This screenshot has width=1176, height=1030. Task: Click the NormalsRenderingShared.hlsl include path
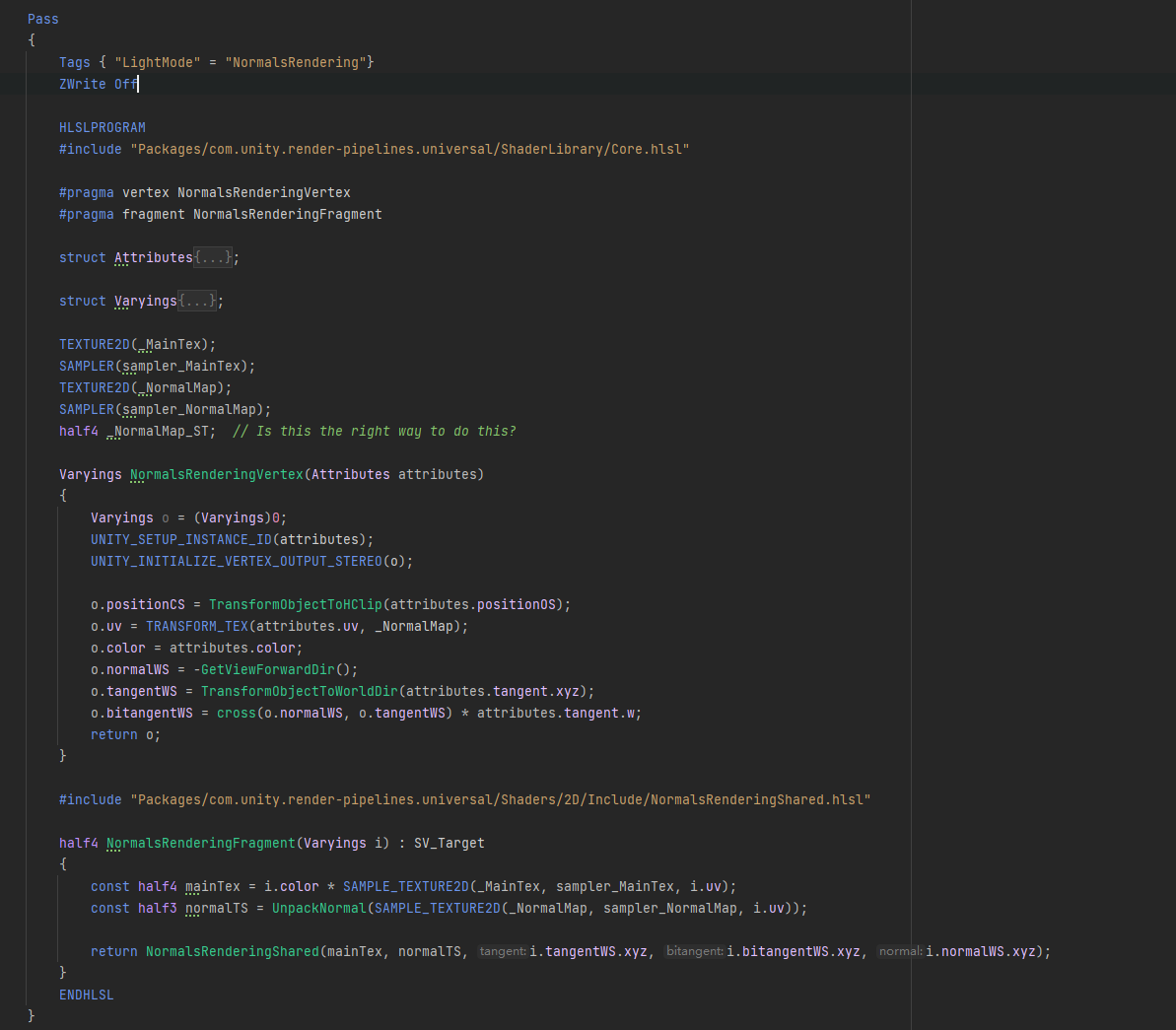pos(500,799)
